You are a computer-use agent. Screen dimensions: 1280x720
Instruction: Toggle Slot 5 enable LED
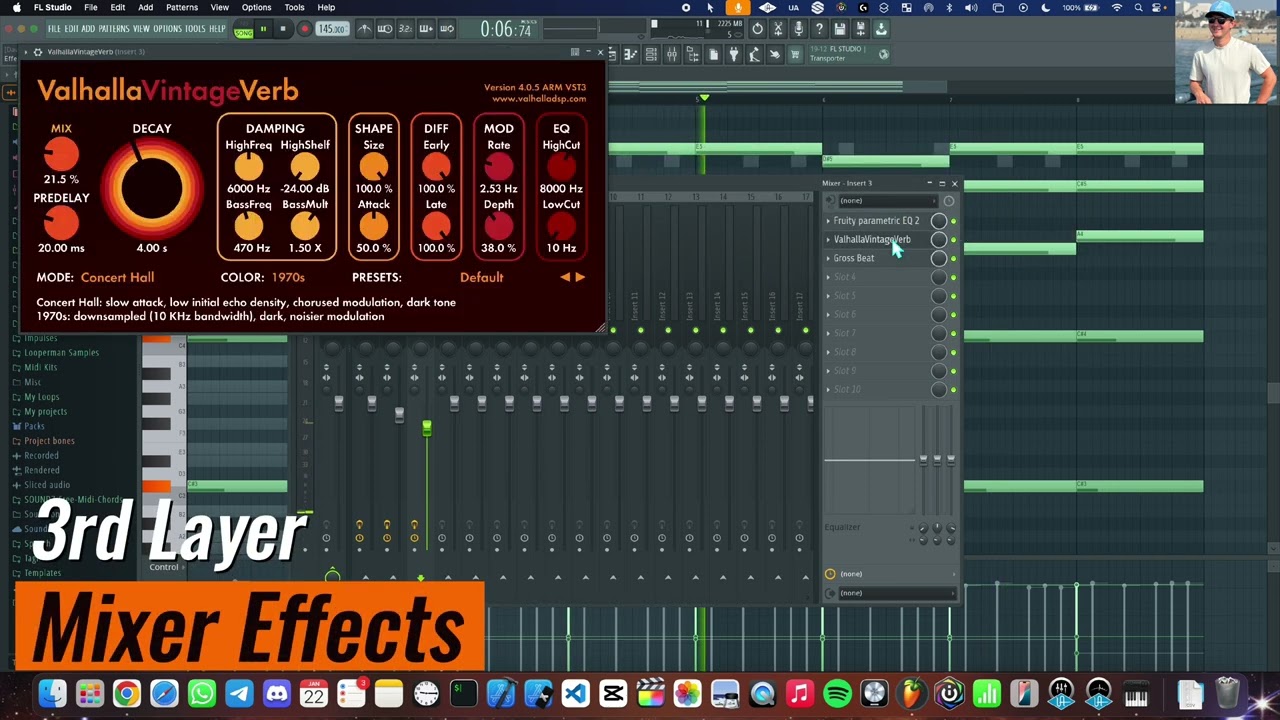click(x=953, y=296)
